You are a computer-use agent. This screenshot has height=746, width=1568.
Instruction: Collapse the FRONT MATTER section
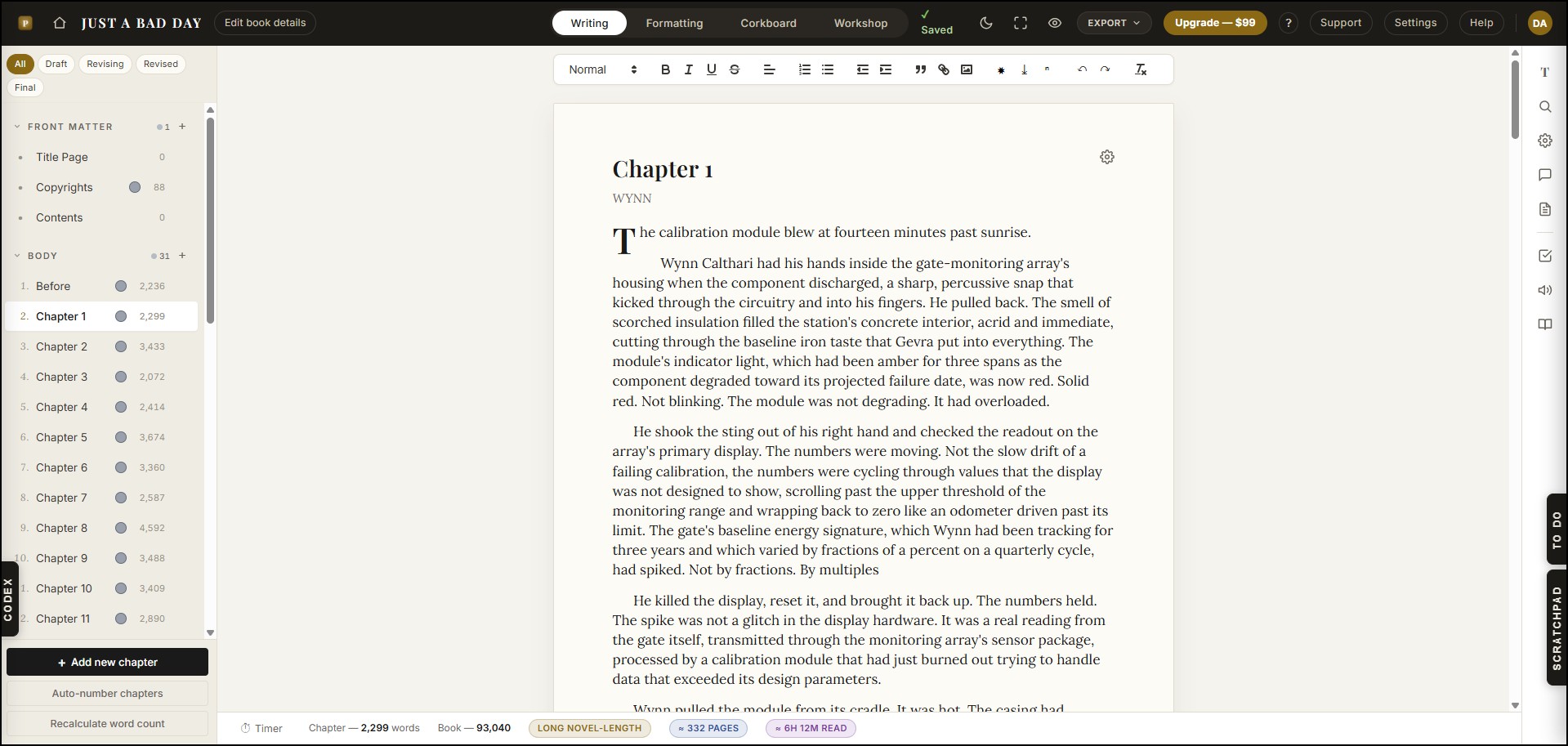click(17, 127)
